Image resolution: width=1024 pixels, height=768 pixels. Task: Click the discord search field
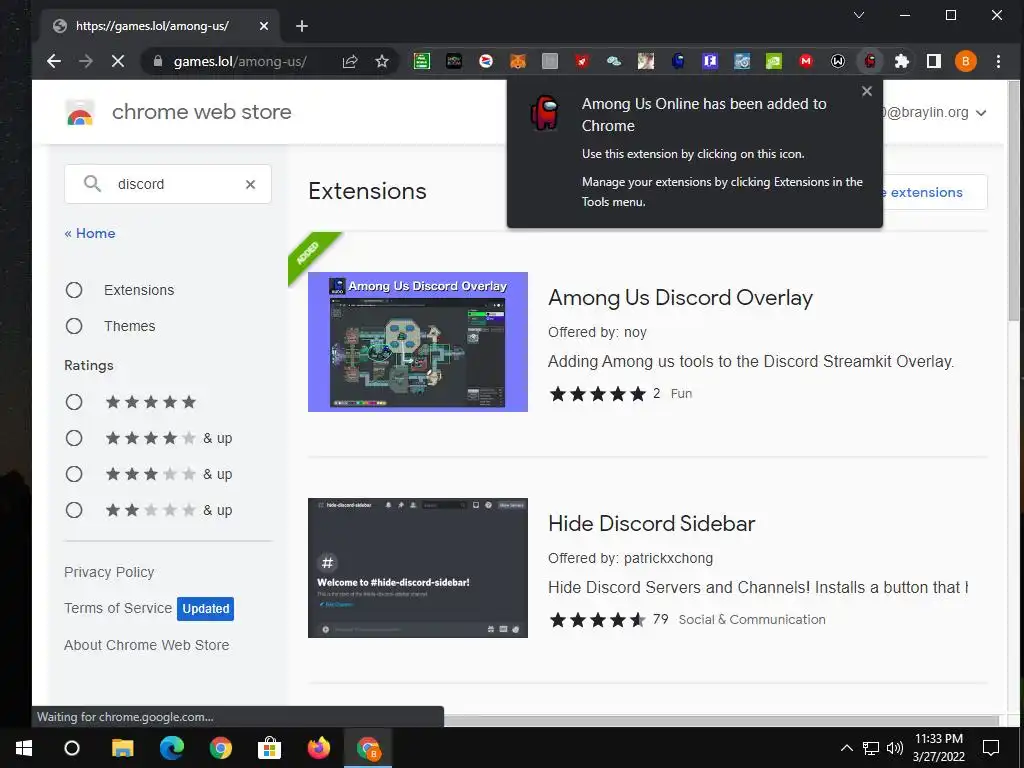tap(168, 184)
